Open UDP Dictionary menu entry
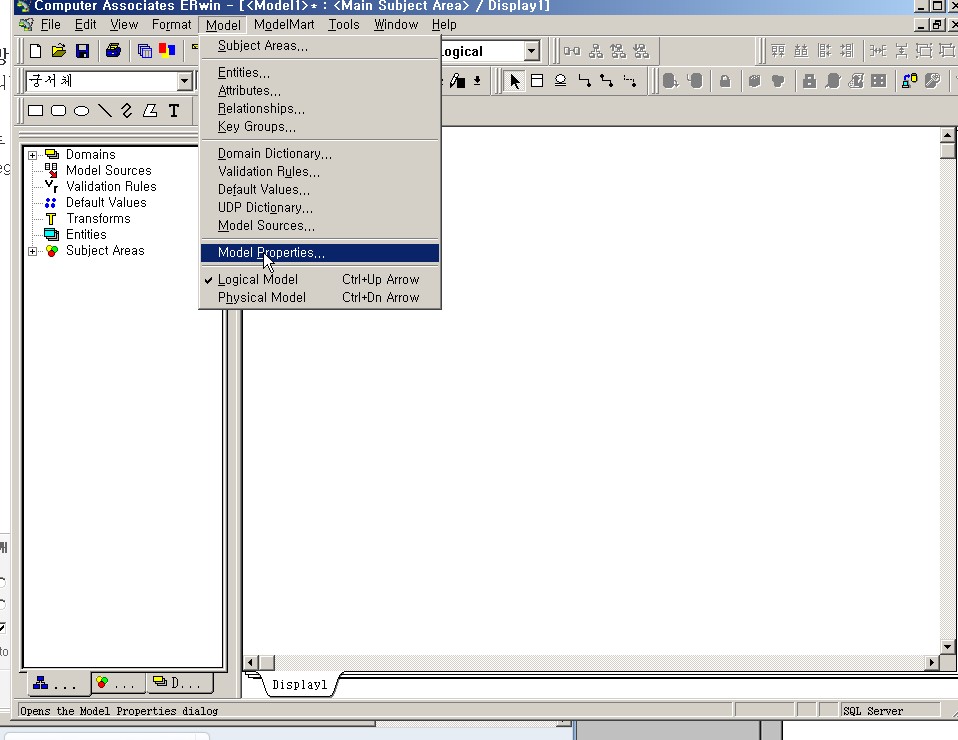 click(x=320, y=208)
